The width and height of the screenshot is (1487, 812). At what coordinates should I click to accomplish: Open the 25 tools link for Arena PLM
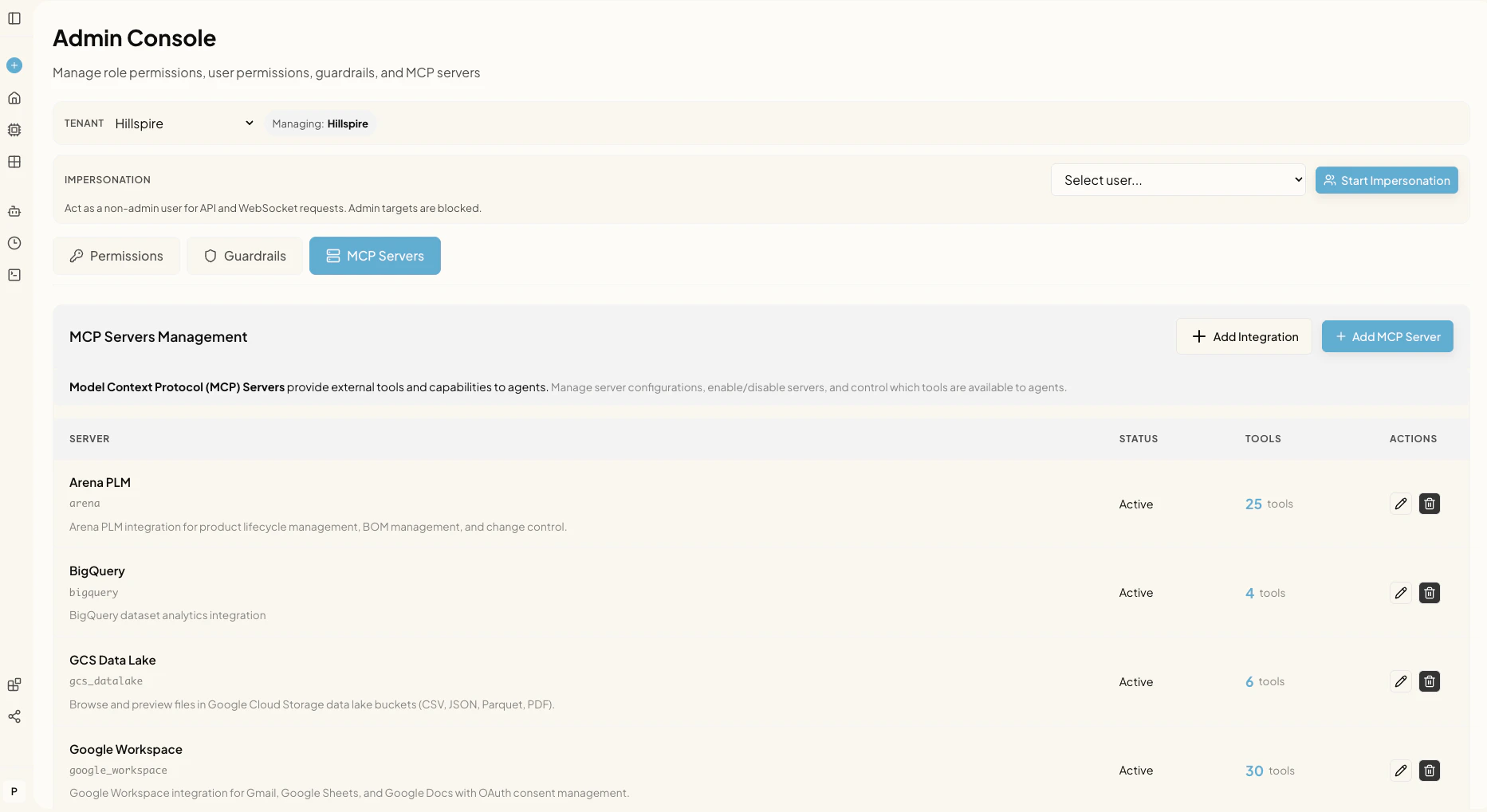click(x=1269, y=504)
